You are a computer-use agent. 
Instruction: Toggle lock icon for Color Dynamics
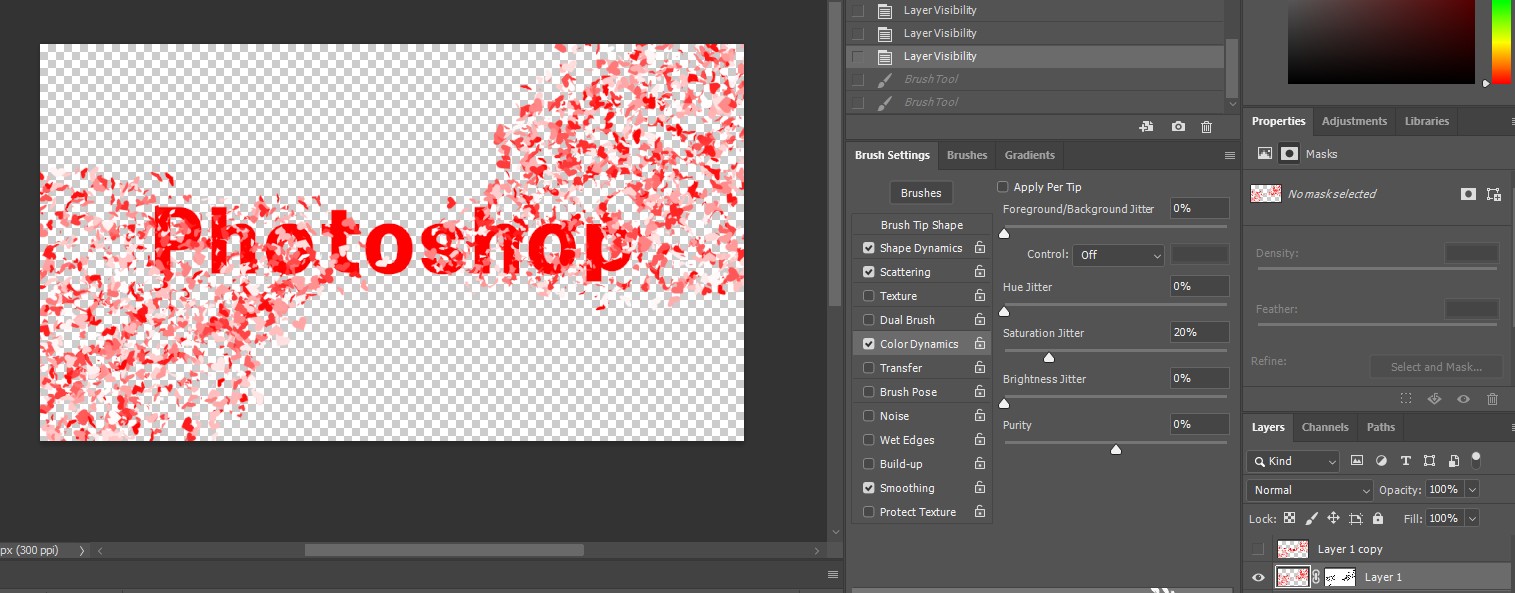980,344
